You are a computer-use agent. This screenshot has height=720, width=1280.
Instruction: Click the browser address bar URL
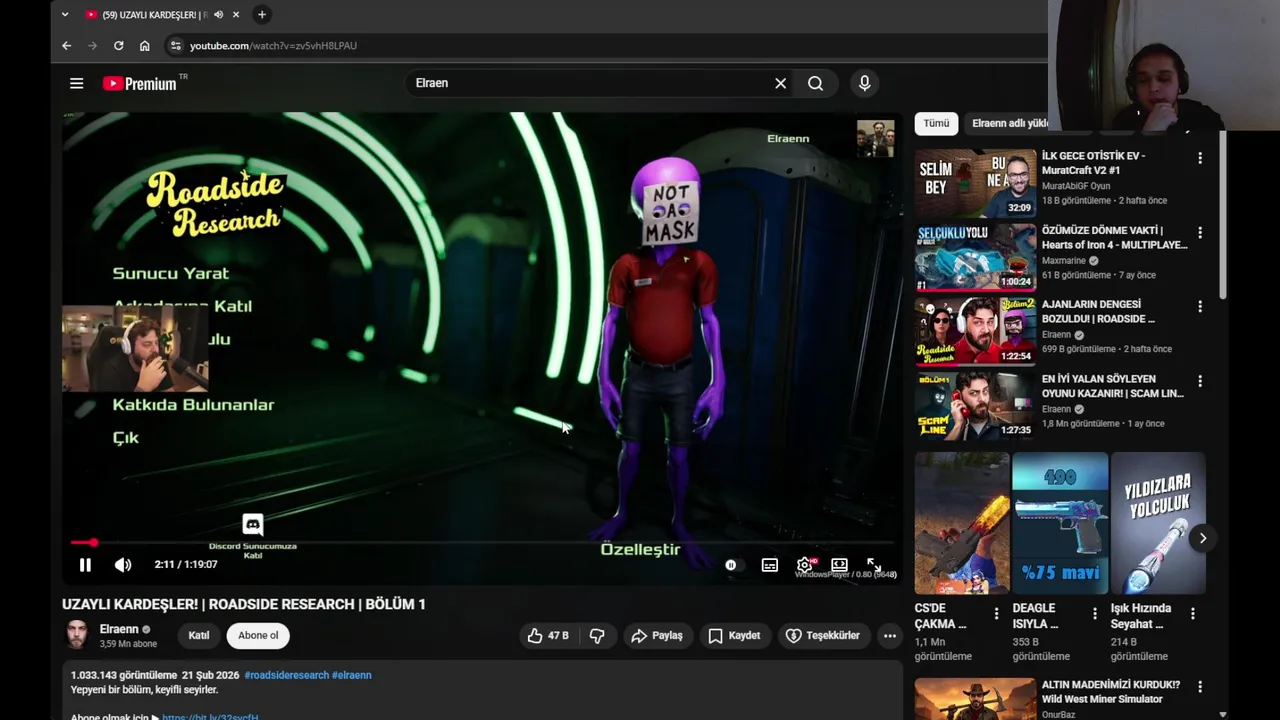(x=273, y=46)
